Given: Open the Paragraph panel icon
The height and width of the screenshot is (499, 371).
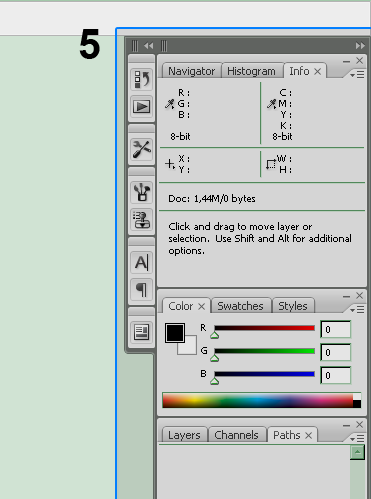Looking at the screenshot, I should (x=142, y=289).
